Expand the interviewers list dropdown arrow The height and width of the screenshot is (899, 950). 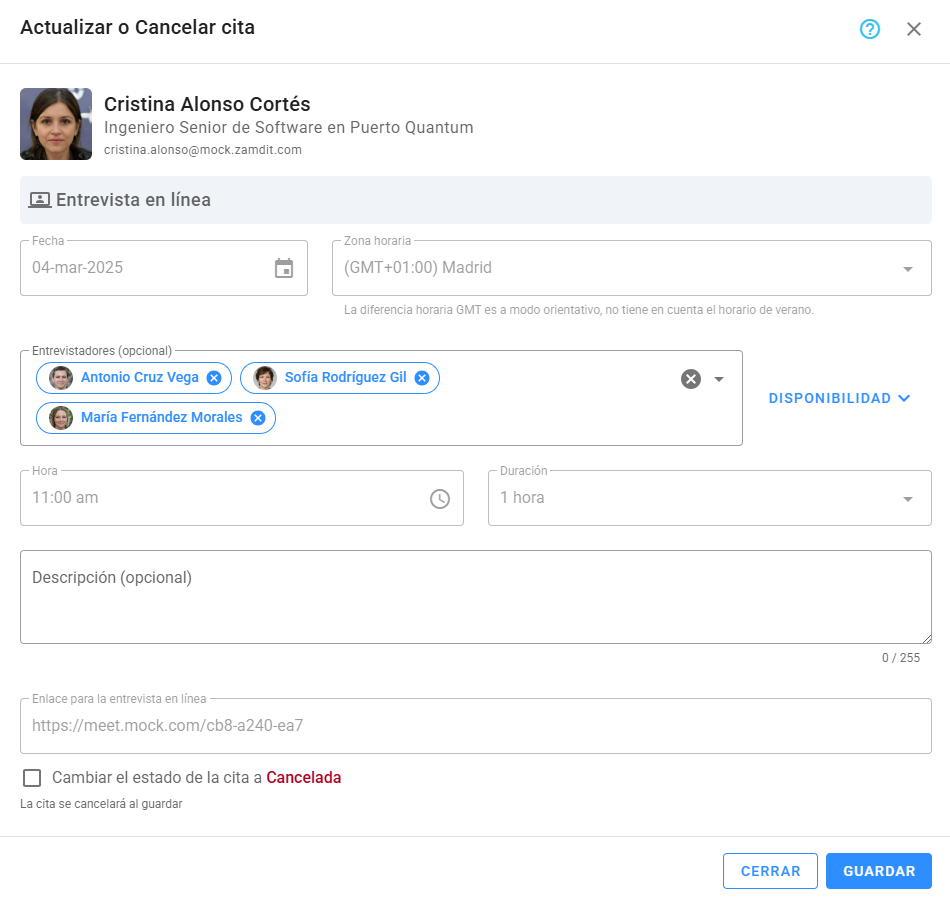click(x=718, y=379)
